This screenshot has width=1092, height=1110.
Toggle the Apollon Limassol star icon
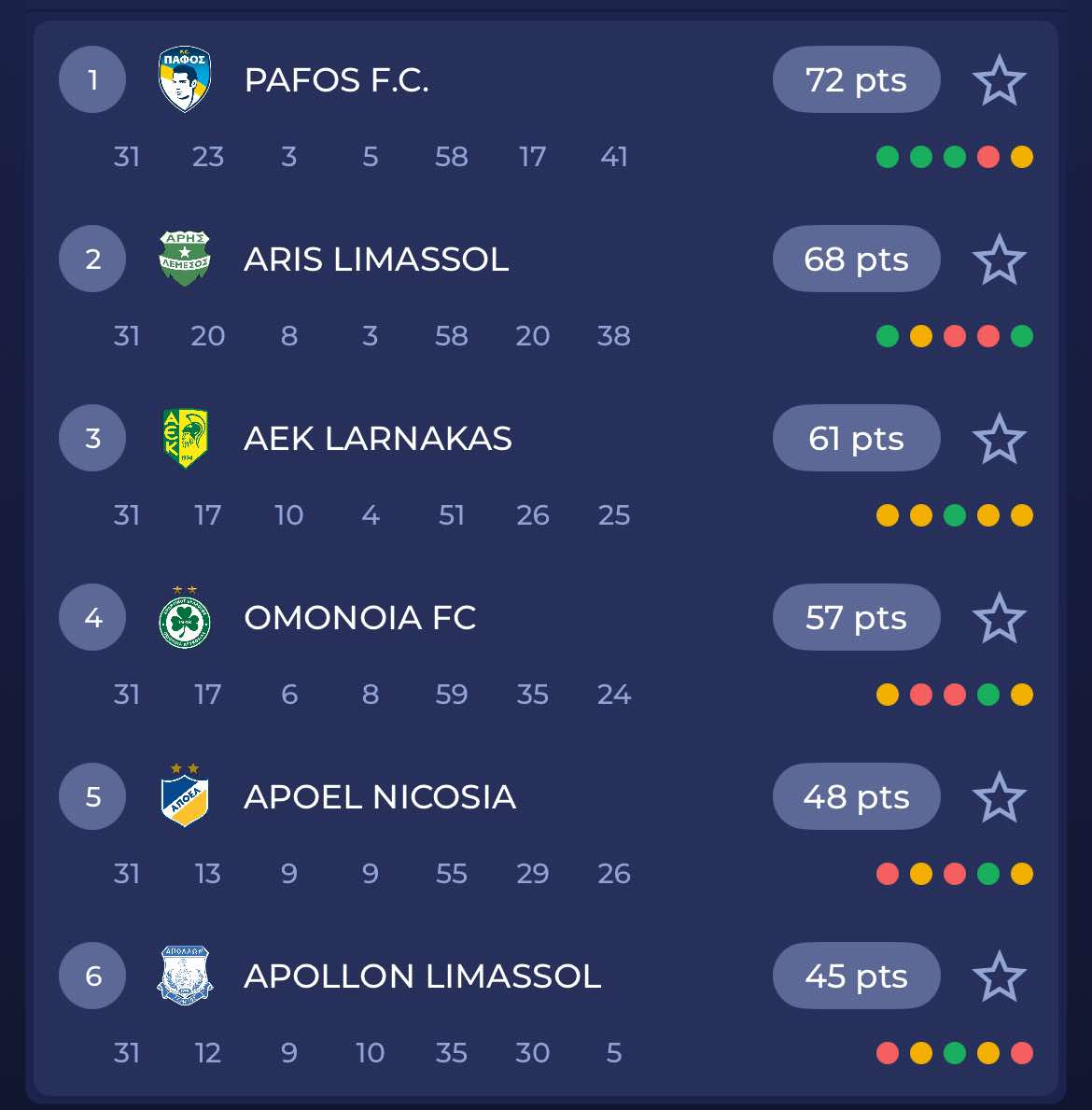coord(999,977)
